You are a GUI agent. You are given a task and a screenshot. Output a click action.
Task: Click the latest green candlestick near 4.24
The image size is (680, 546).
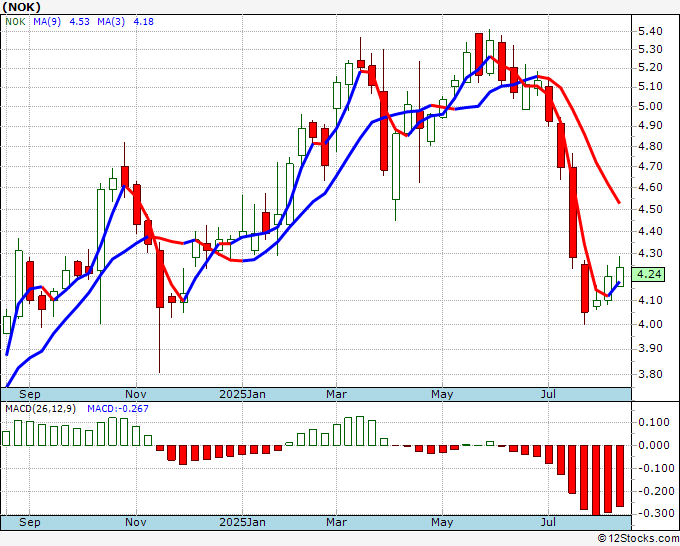pos(620,277)
